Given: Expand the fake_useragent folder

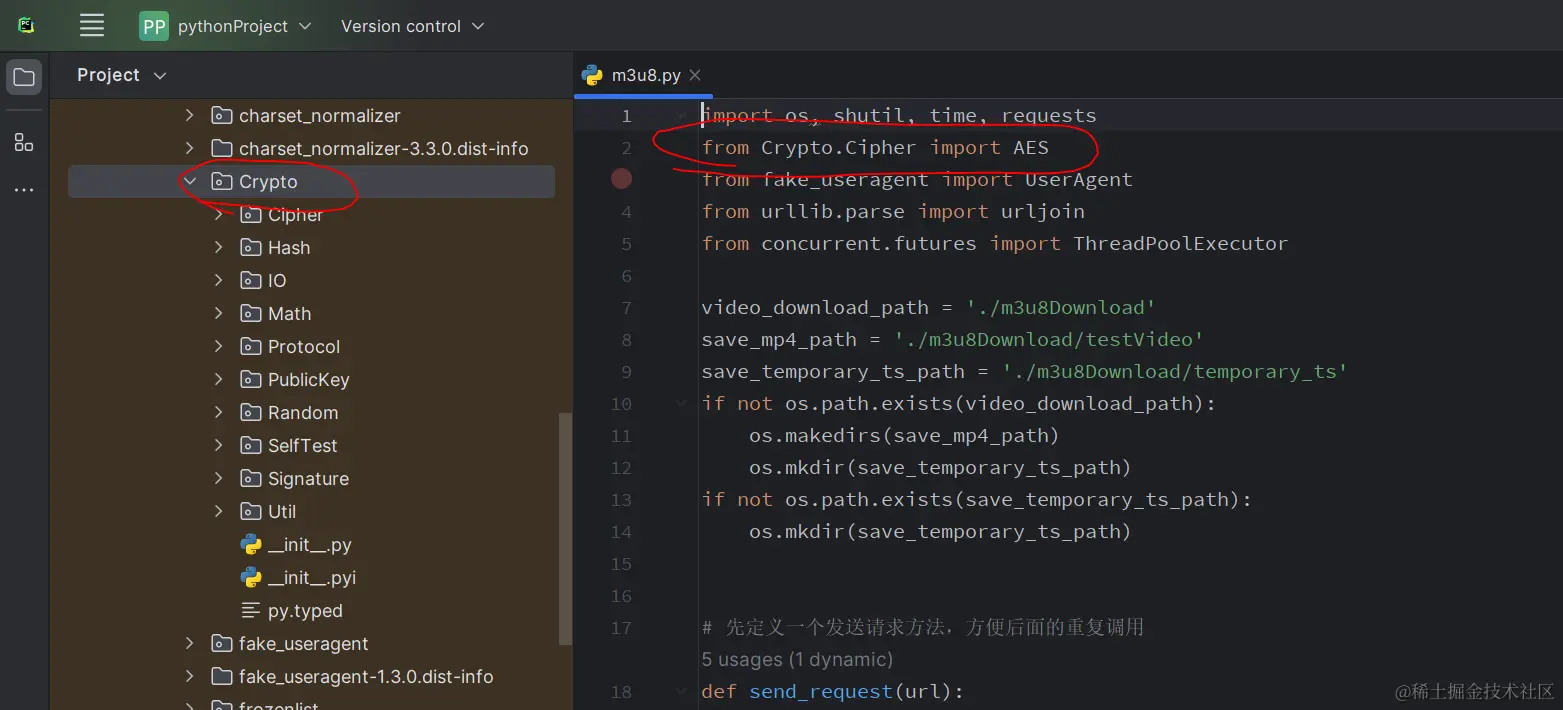Looking at the screenshot, I should click(189, 643).
